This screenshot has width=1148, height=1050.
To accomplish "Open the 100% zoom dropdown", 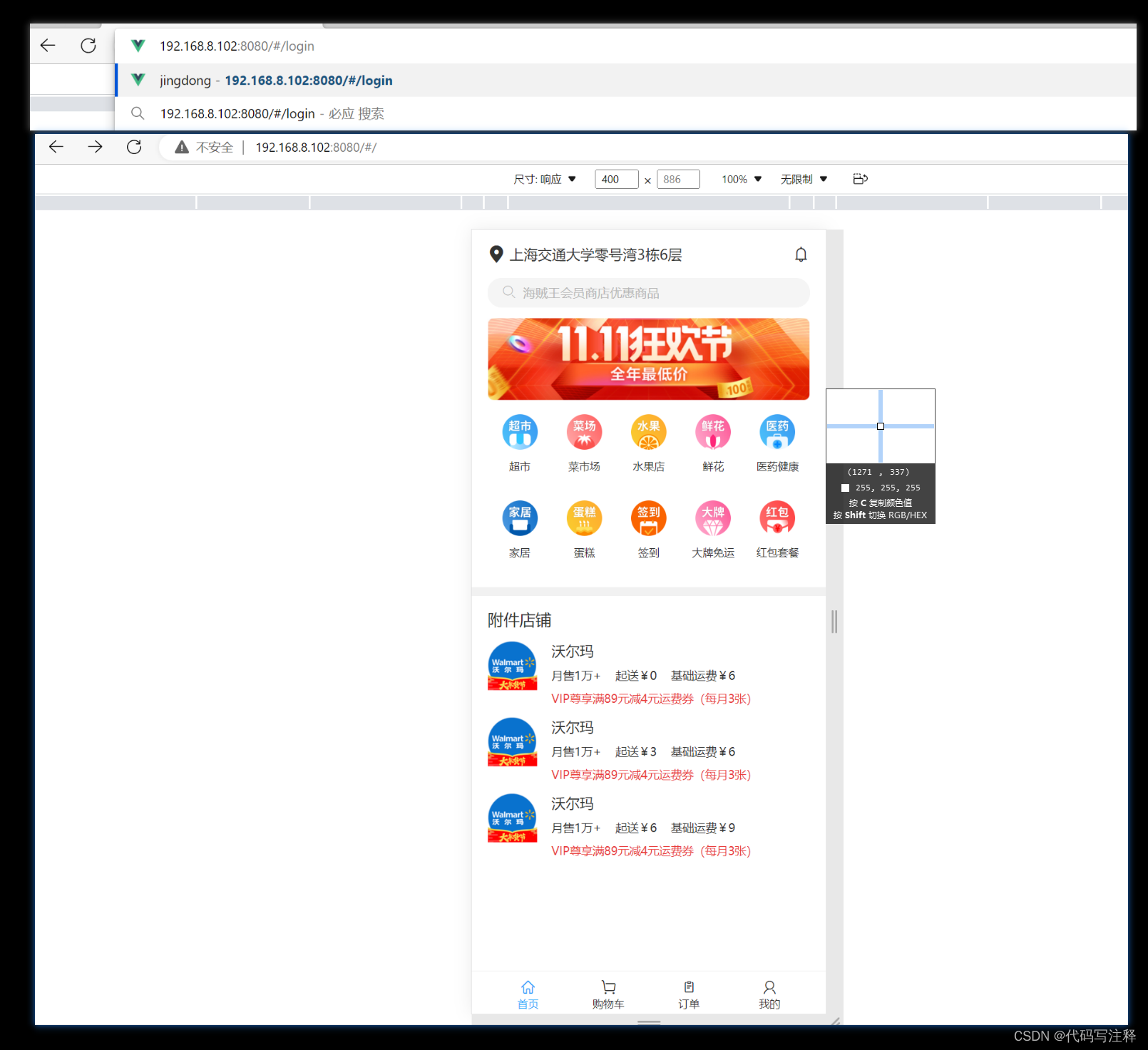I will pos(742,179).
